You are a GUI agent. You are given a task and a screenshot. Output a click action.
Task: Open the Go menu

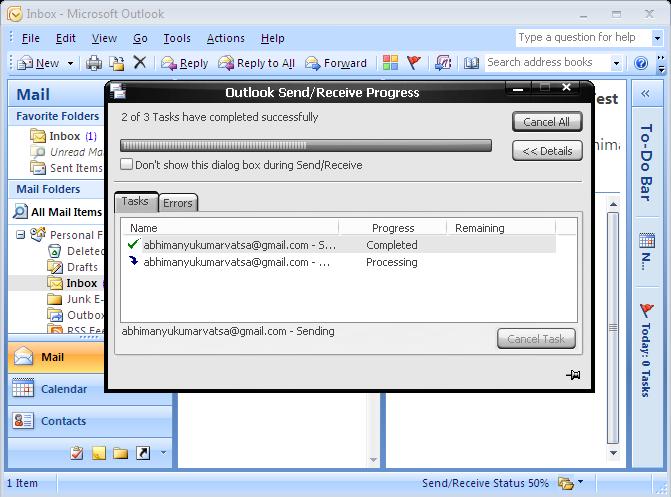click(x=140, y=38)
